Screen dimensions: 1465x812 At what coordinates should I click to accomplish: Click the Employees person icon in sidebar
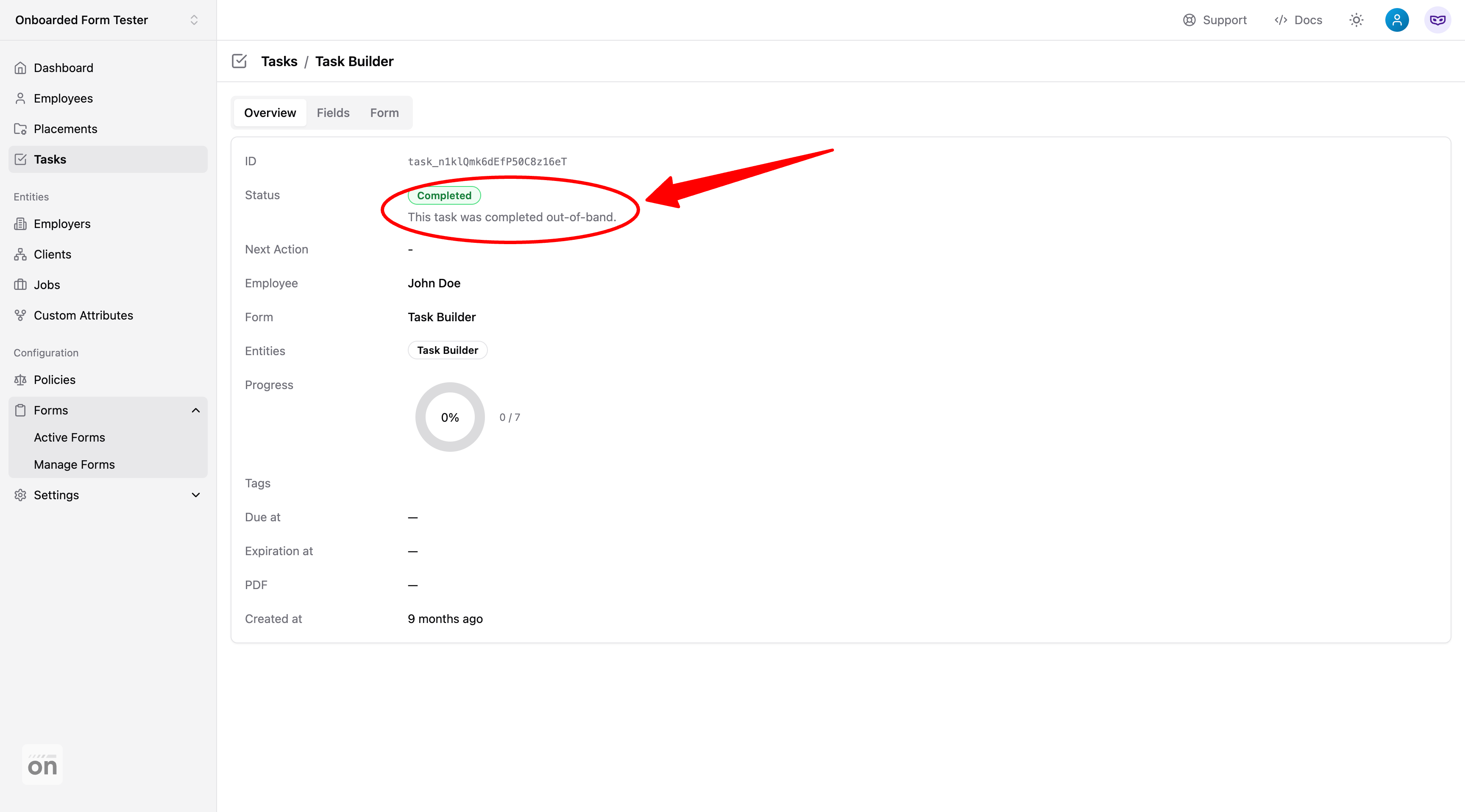(x=20, y=98)
